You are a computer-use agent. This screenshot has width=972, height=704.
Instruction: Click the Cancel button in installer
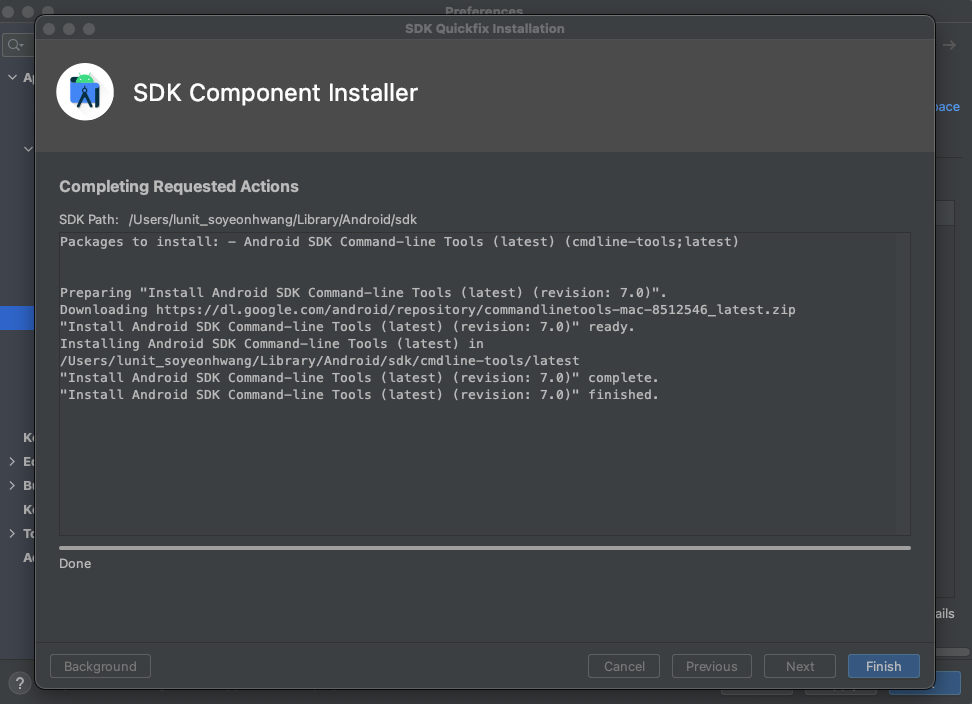(x=624, y=666)
